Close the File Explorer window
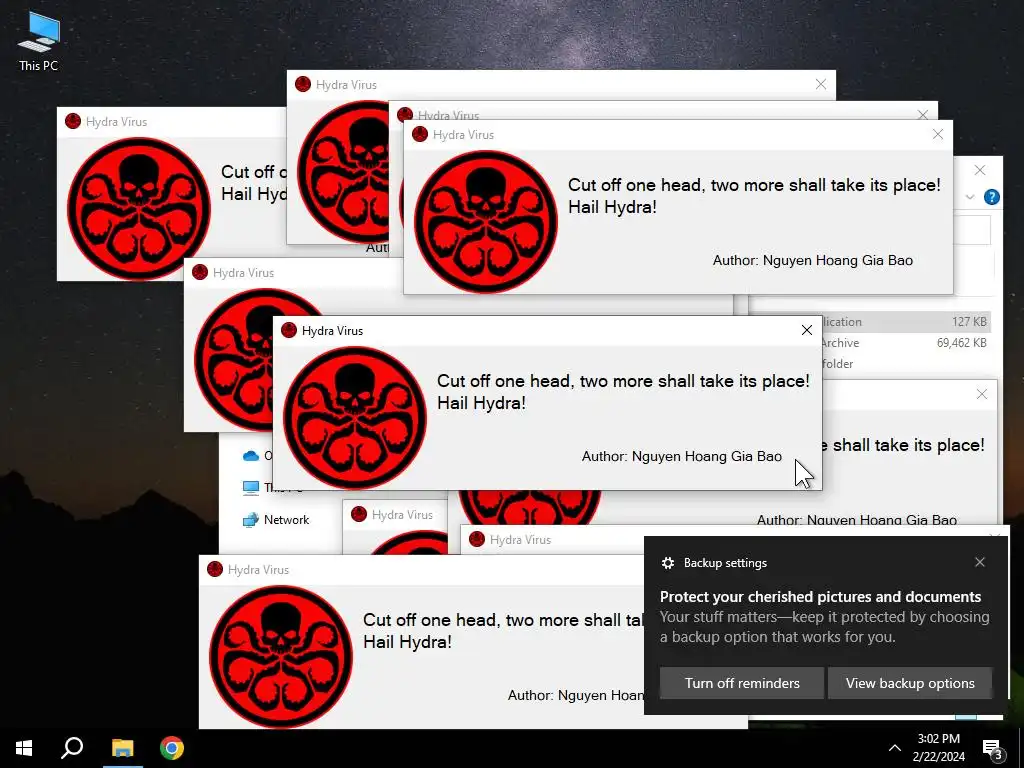 980,170
